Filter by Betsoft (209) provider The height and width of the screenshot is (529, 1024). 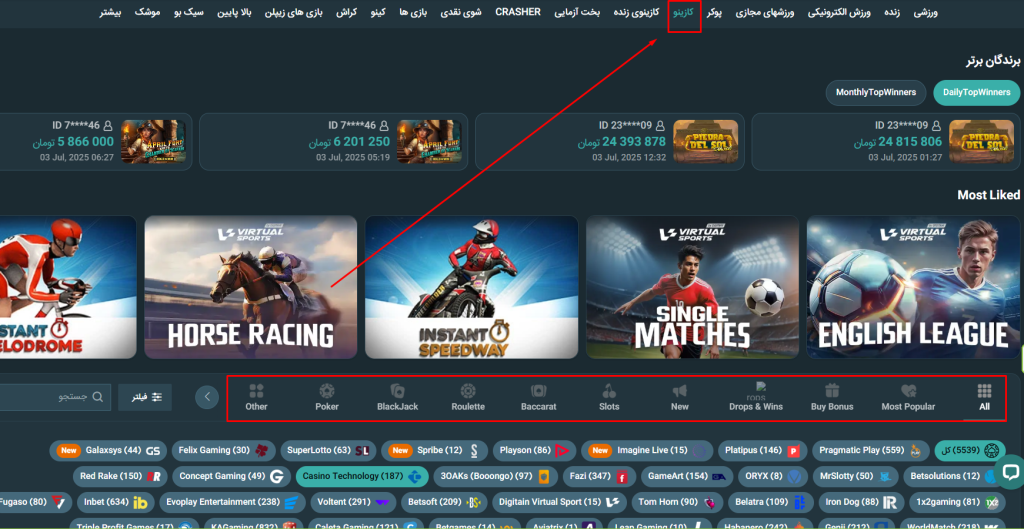tap(443, 503)
